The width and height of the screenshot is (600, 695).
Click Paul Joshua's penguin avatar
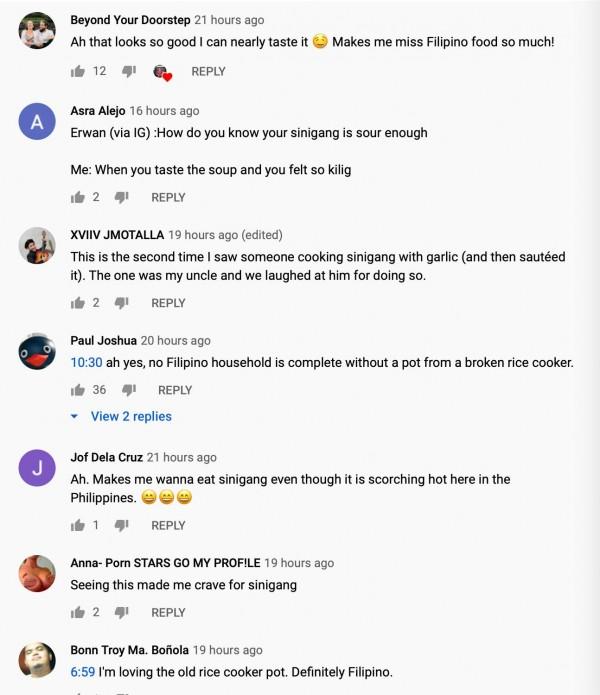[37, 351]
